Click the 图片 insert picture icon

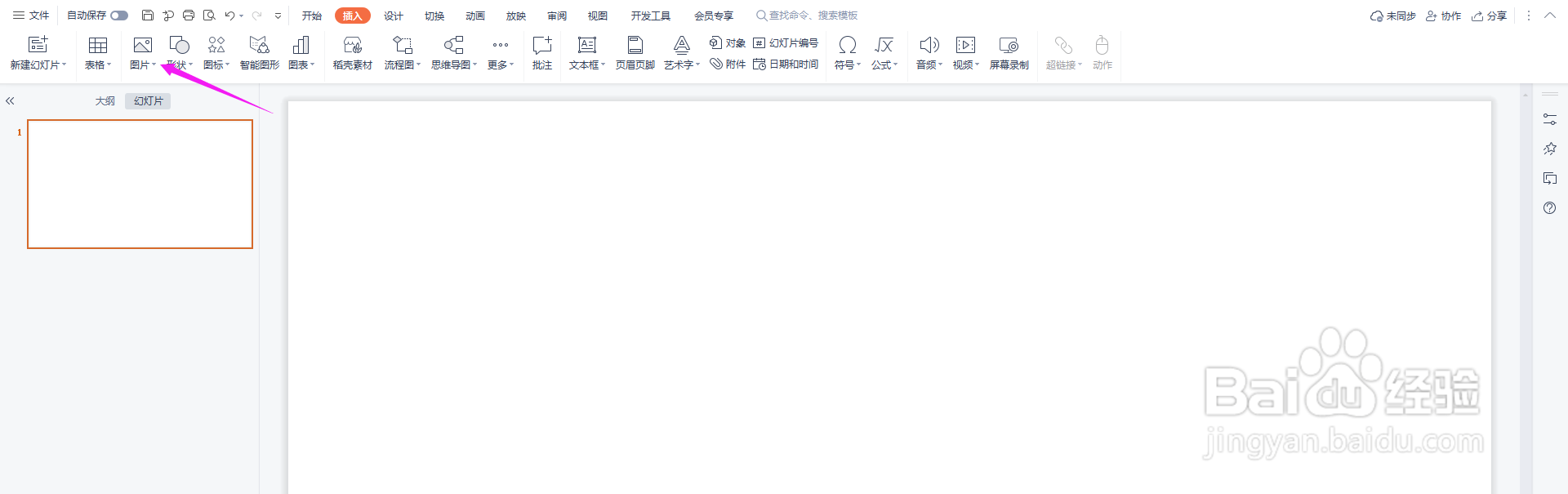click(142, 45)
